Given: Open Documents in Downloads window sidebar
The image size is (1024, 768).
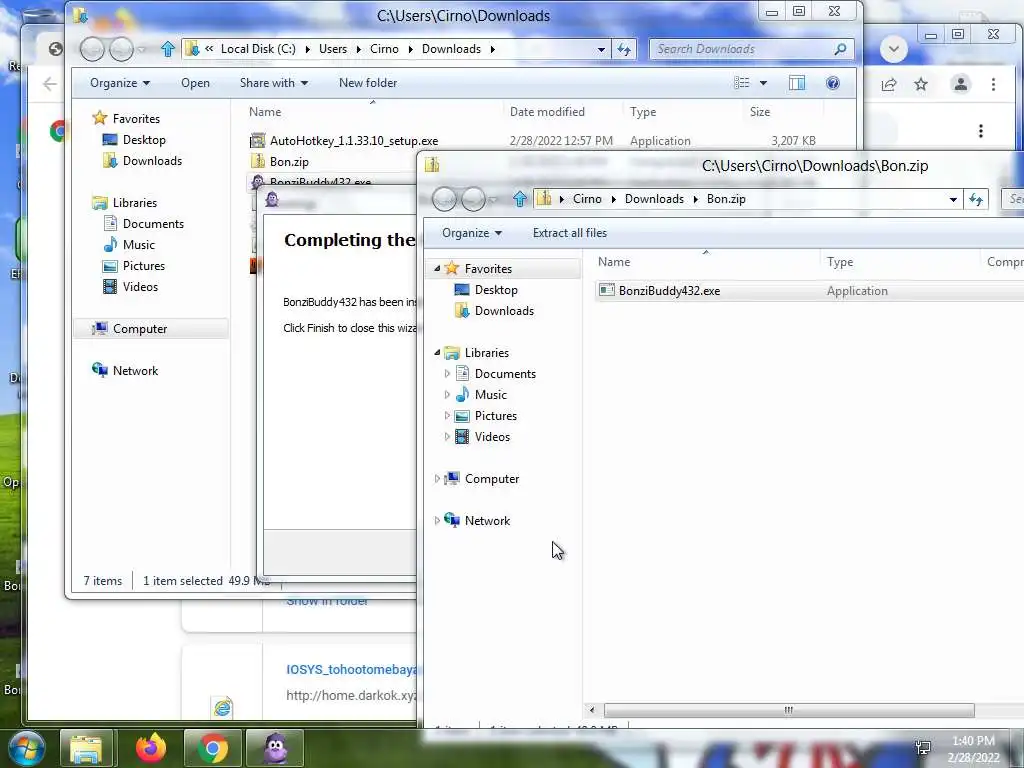Looking at the screenshot, I should tap(153, 223).
